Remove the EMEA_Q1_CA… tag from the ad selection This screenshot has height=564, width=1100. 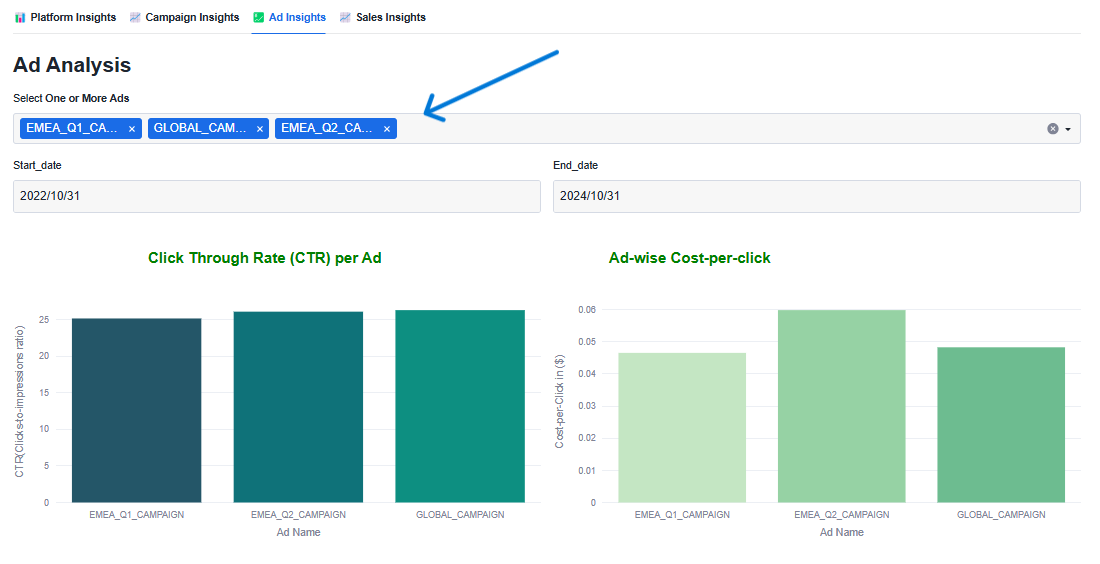[132, 129]
